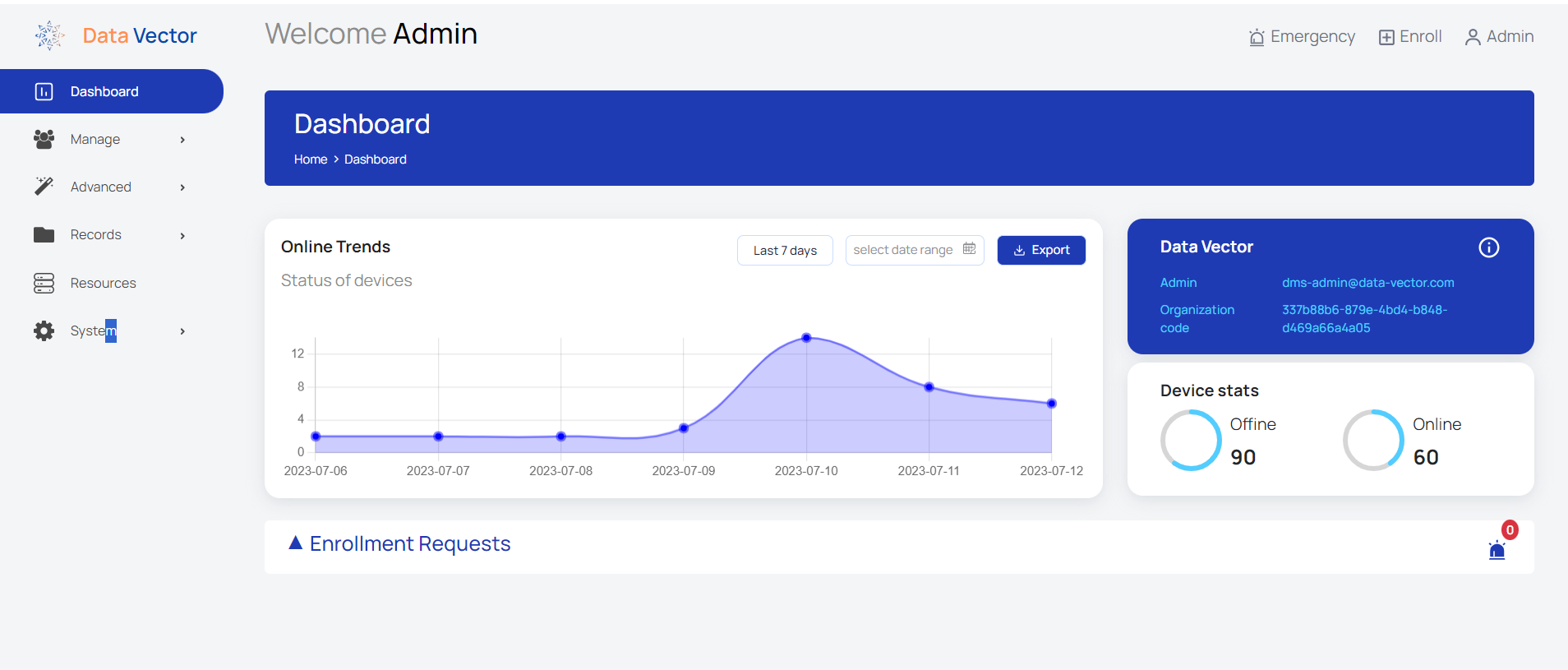Click the Data Vector logo icon
The width and height of the screenshot is (1568, 670).
(49, 35)
